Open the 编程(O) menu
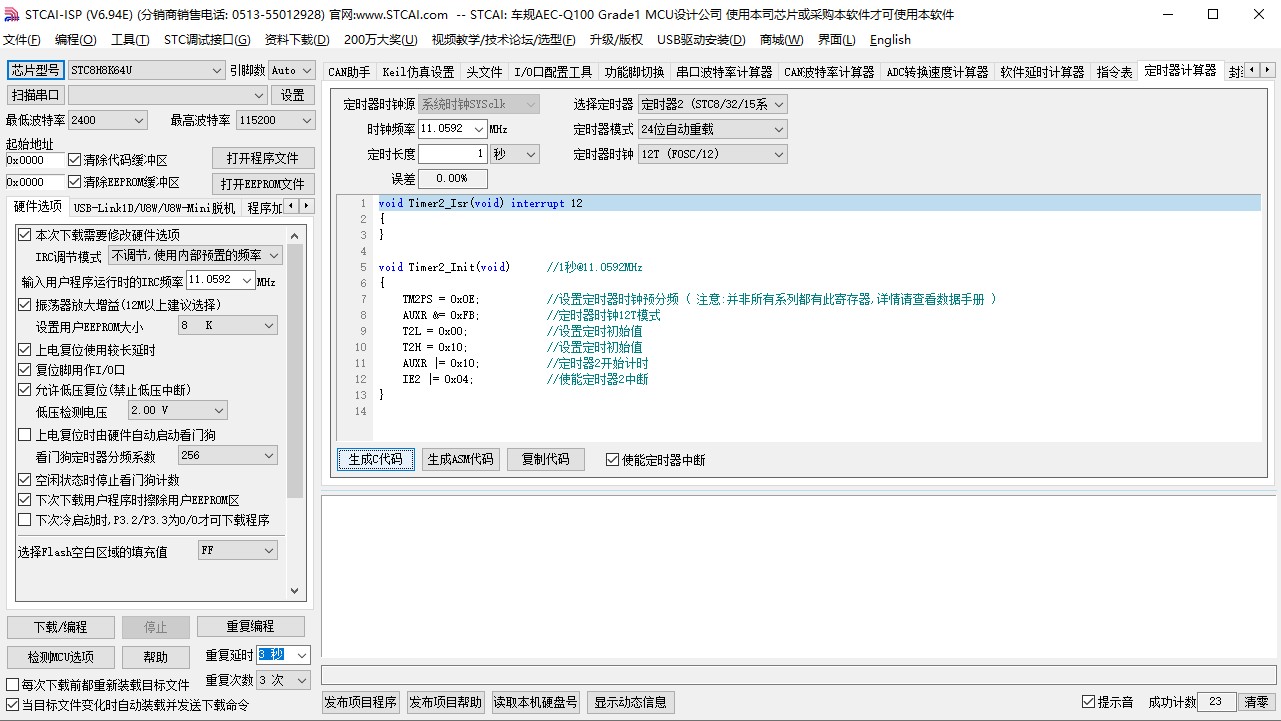This screenshot has width=1281, height=721. tap(75, 40)
